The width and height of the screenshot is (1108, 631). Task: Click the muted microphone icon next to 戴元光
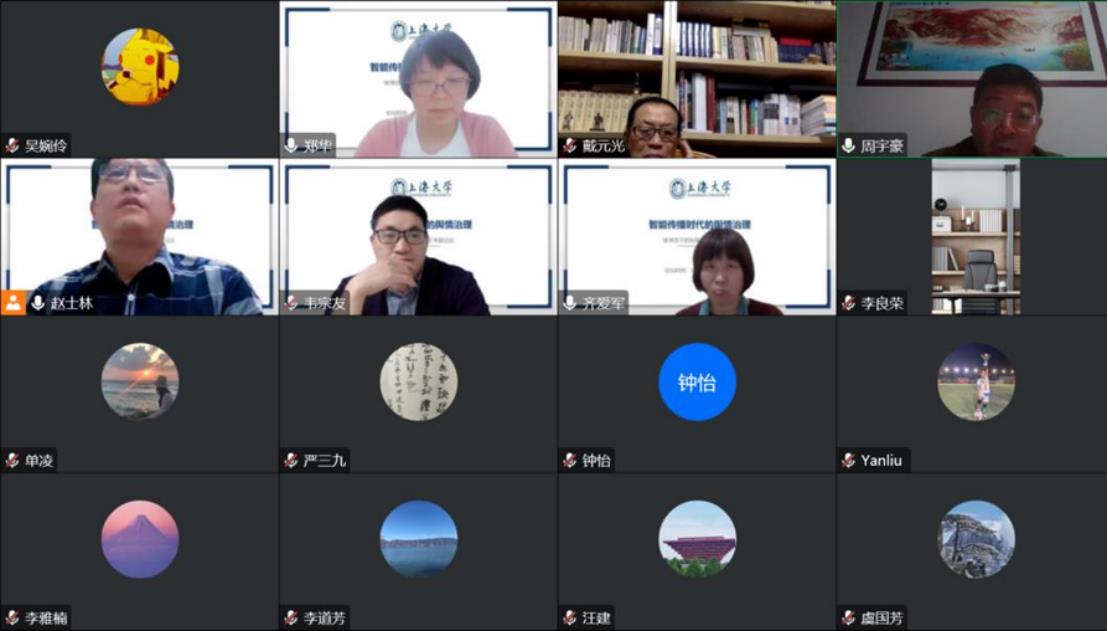[x=570, y=146]
